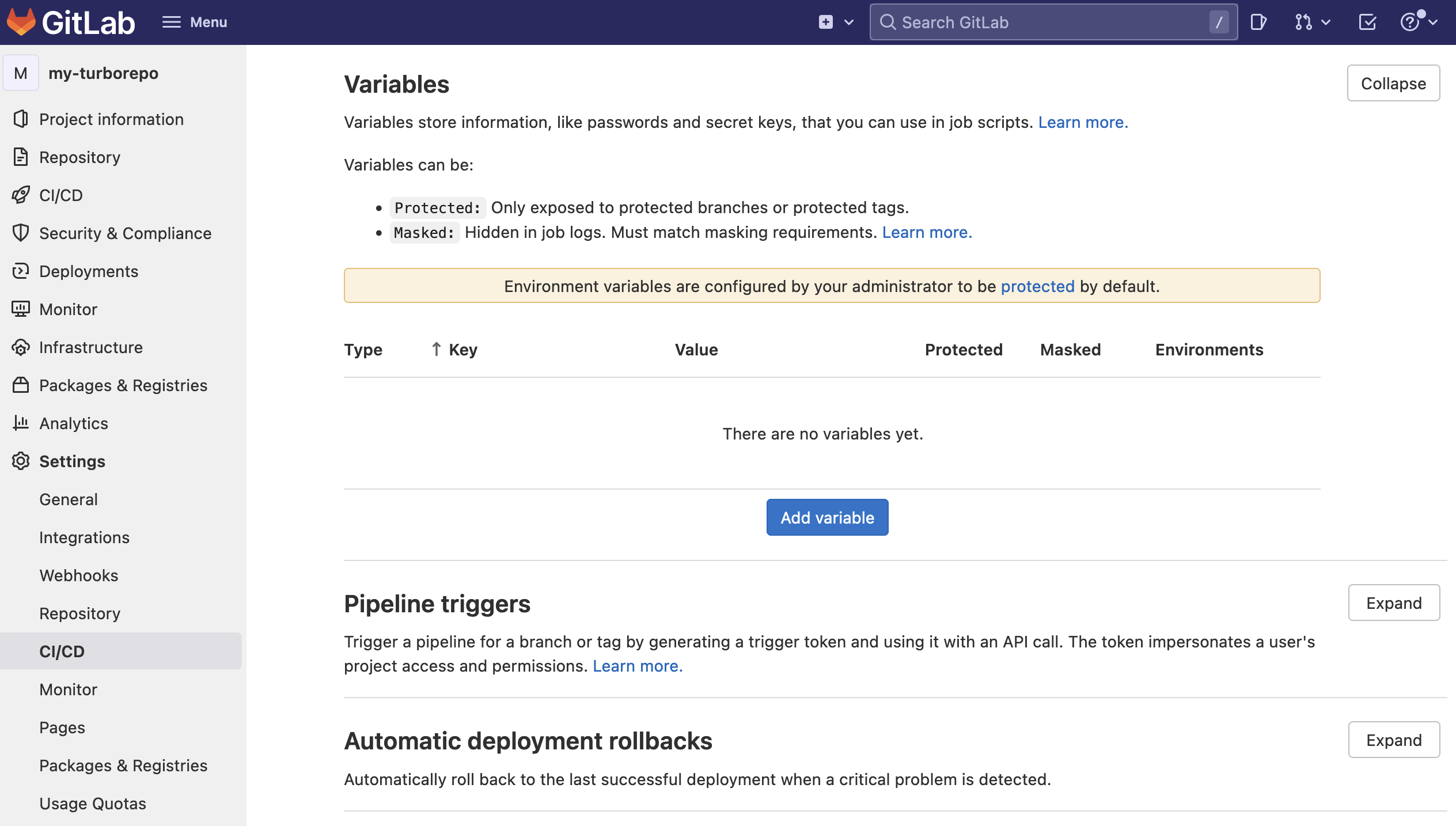This screenshot has width=1456, height=826.
Task: Open the Monitor section via its sidebar icon
Action: 21,309
